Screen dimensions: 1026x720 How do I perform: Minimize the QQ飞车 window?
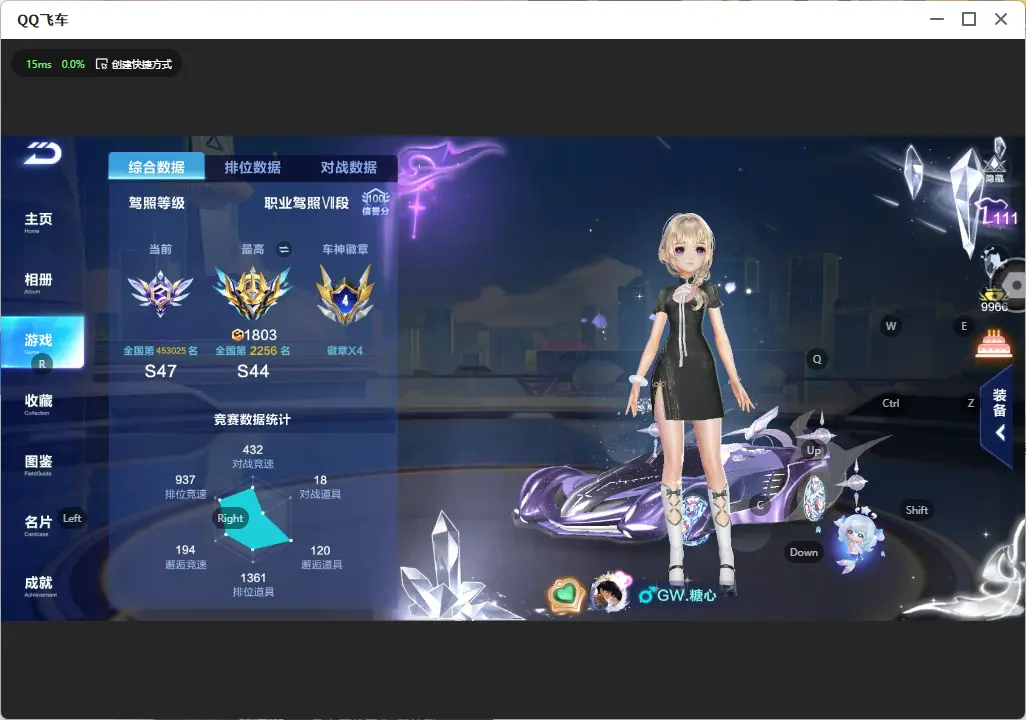[937, 20]
